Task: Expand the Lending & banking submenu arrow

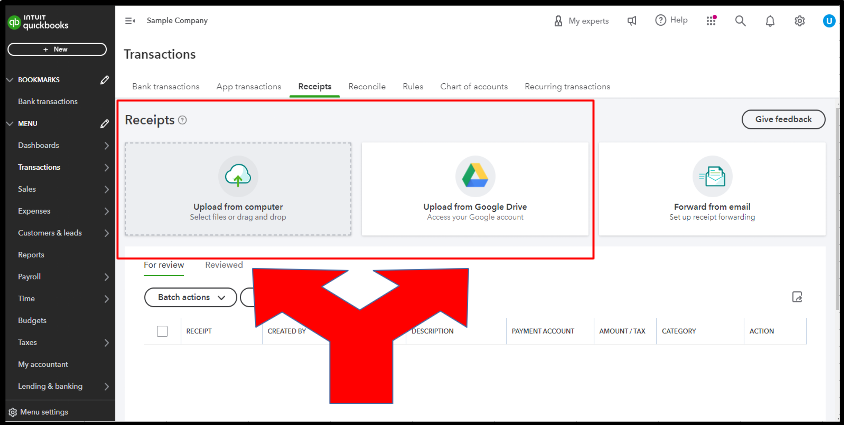Action: 107,387
